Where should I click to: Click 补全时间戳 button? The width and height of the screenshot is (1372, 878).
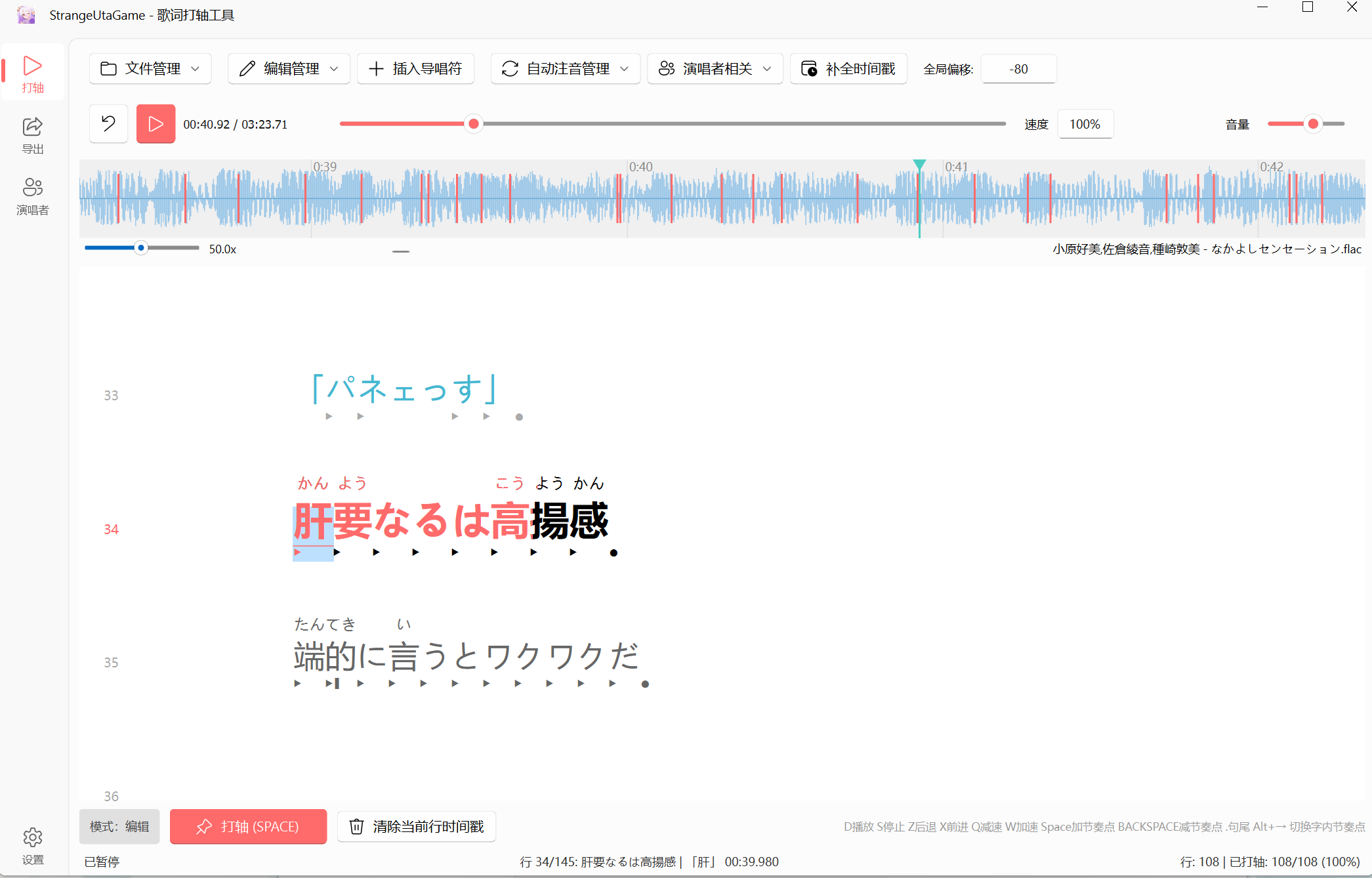(848, 69)
